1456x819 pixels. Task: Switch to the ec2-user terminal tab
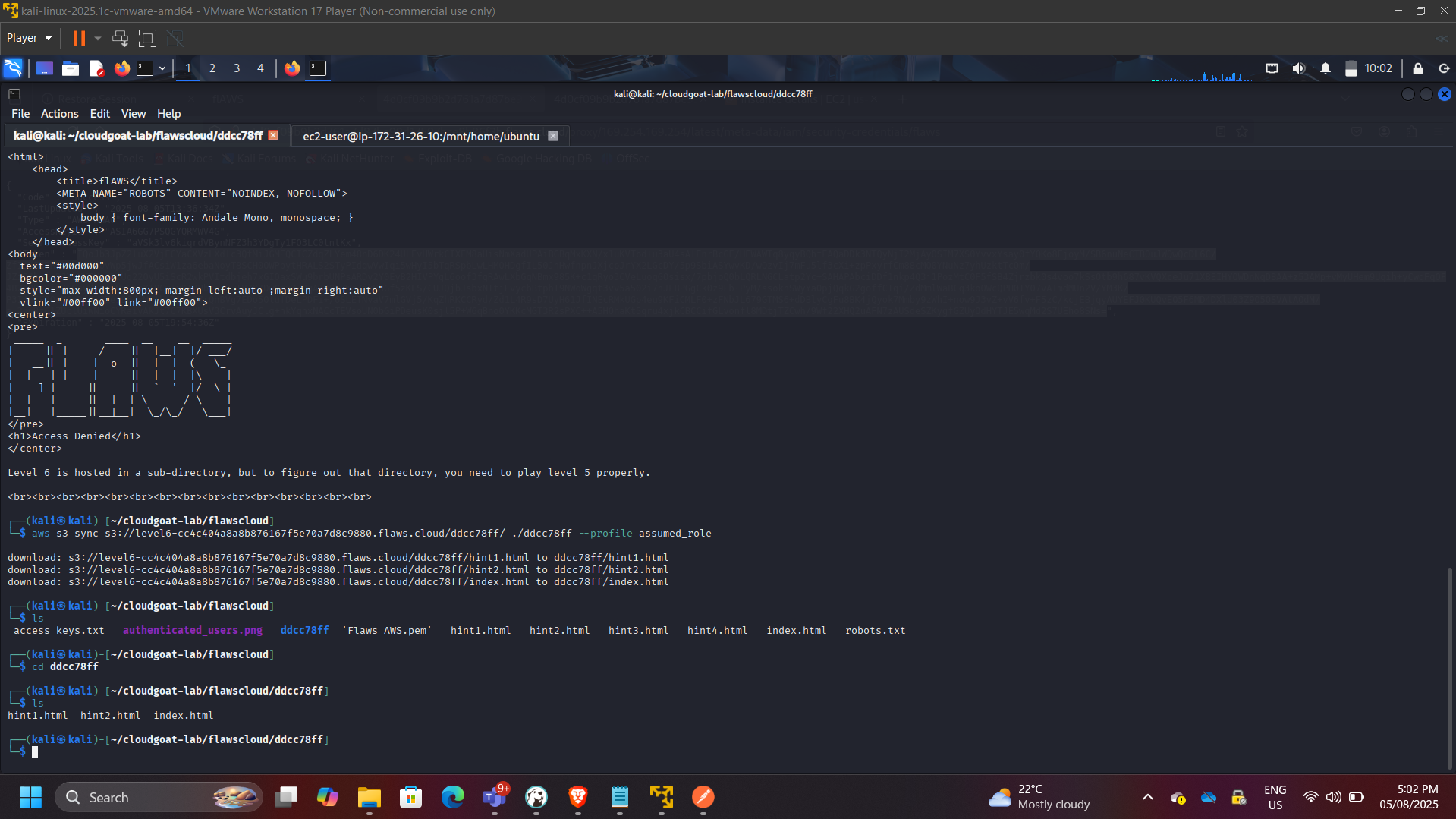422,136
